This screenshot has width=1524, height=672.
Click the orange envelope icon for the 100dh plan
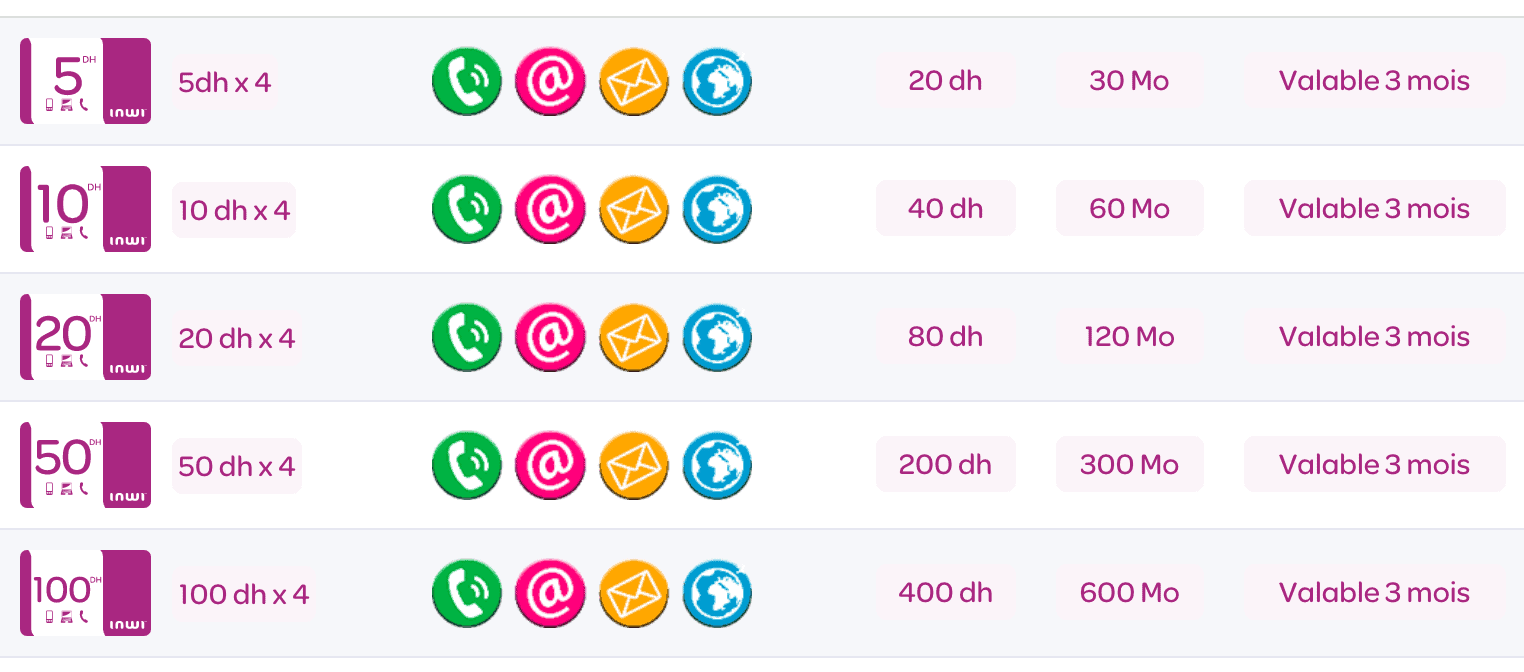[x=634, y=593]
